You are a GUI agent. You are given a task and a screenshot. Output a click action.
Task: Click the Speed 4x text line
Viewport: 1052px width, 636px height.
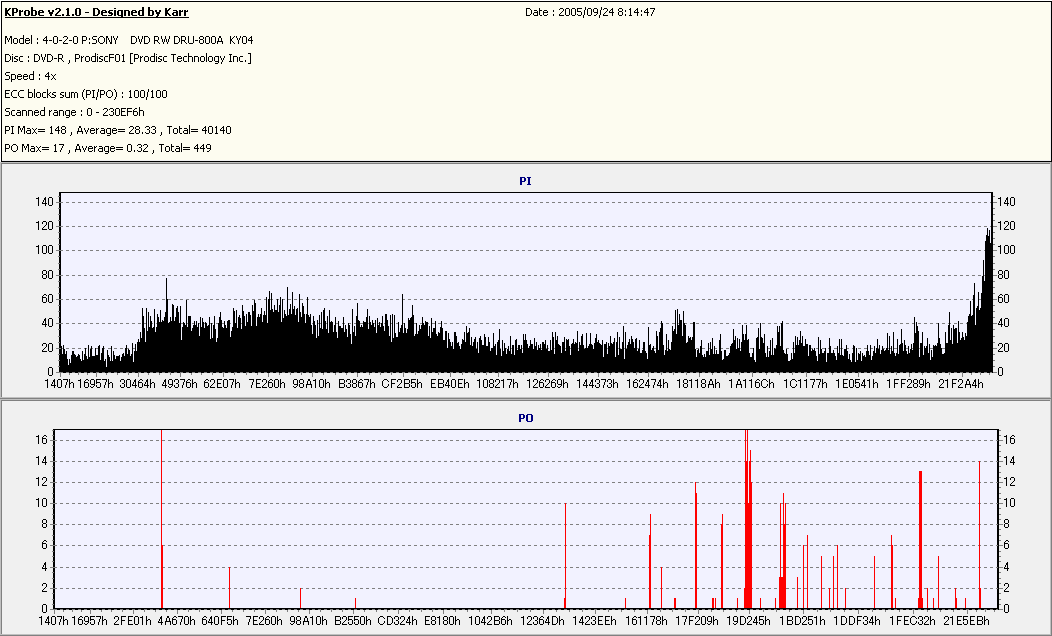(x=30, y=76)
